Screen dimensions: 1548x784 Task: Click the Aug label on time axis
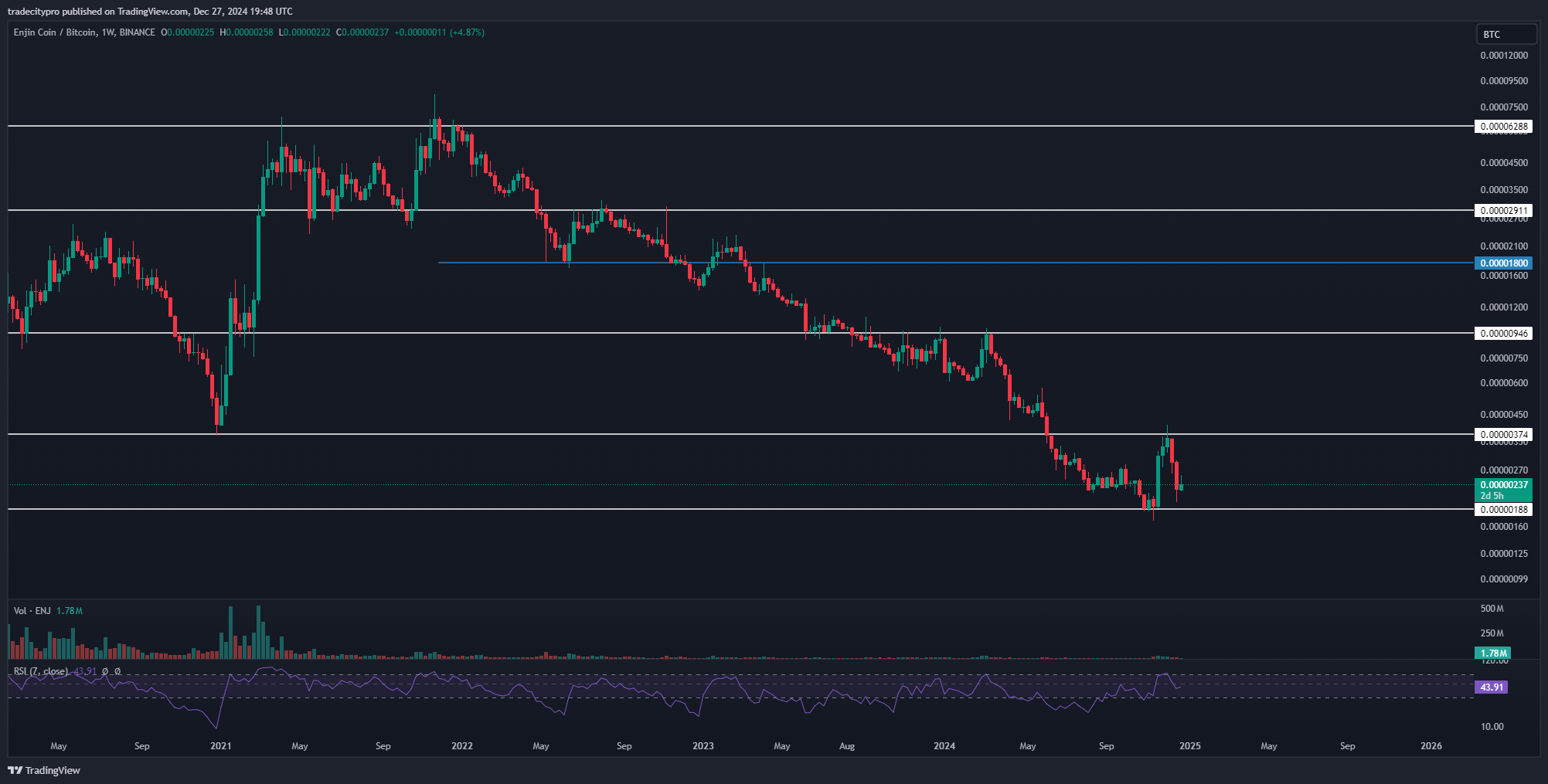tap(847, 746)
